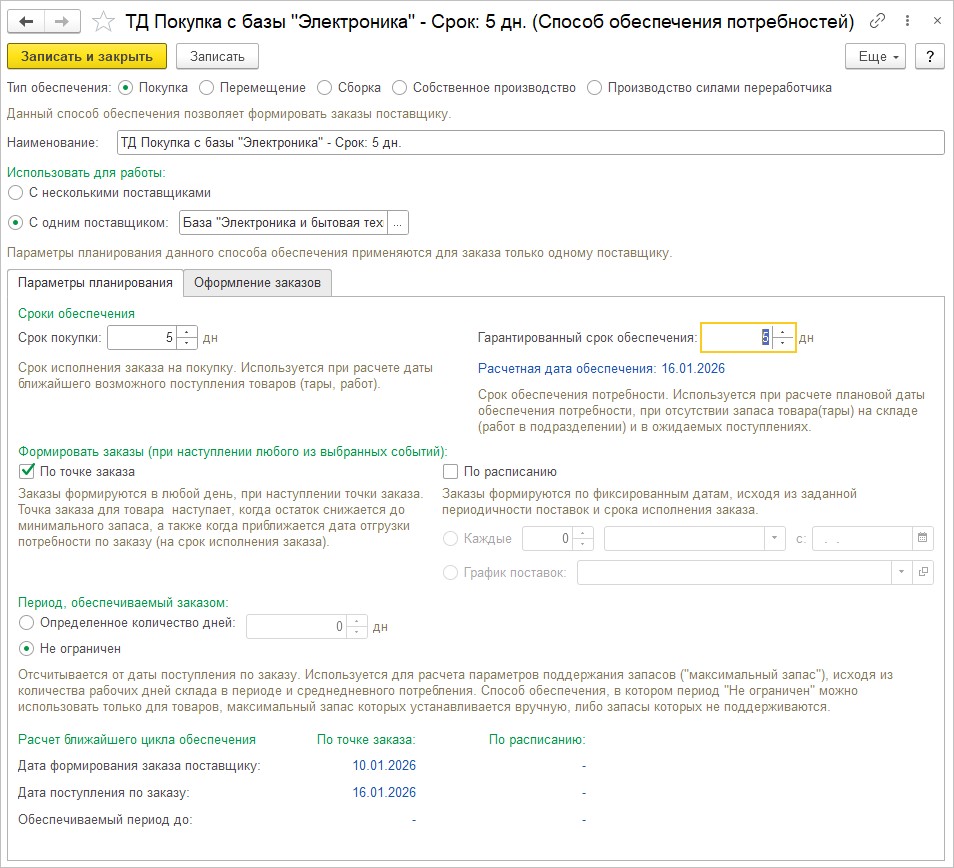
Task: Switch to 'Оформление заказов' tab
Action: [x=257, y=283]
